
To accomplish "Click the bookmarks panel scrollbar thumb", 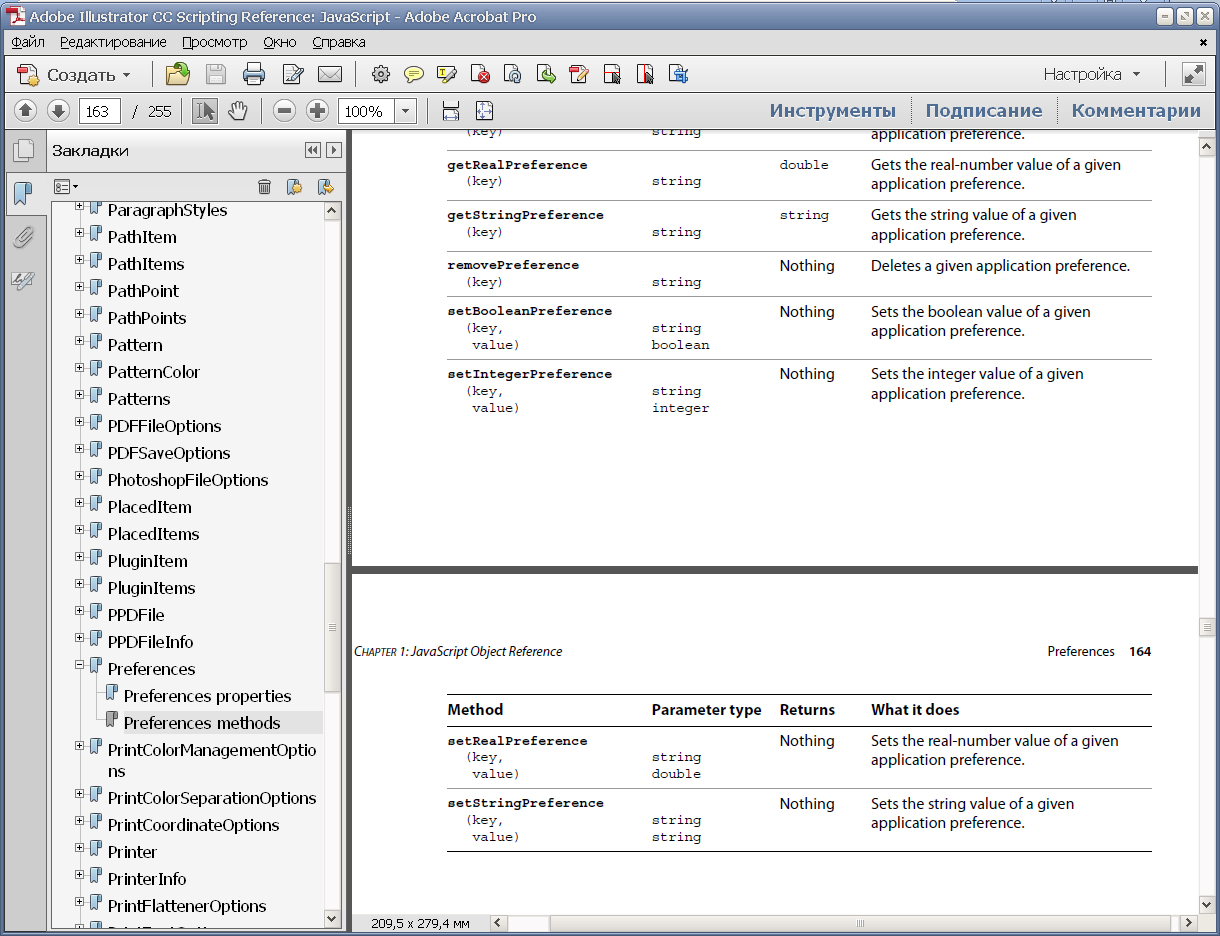I will [333, 627].
